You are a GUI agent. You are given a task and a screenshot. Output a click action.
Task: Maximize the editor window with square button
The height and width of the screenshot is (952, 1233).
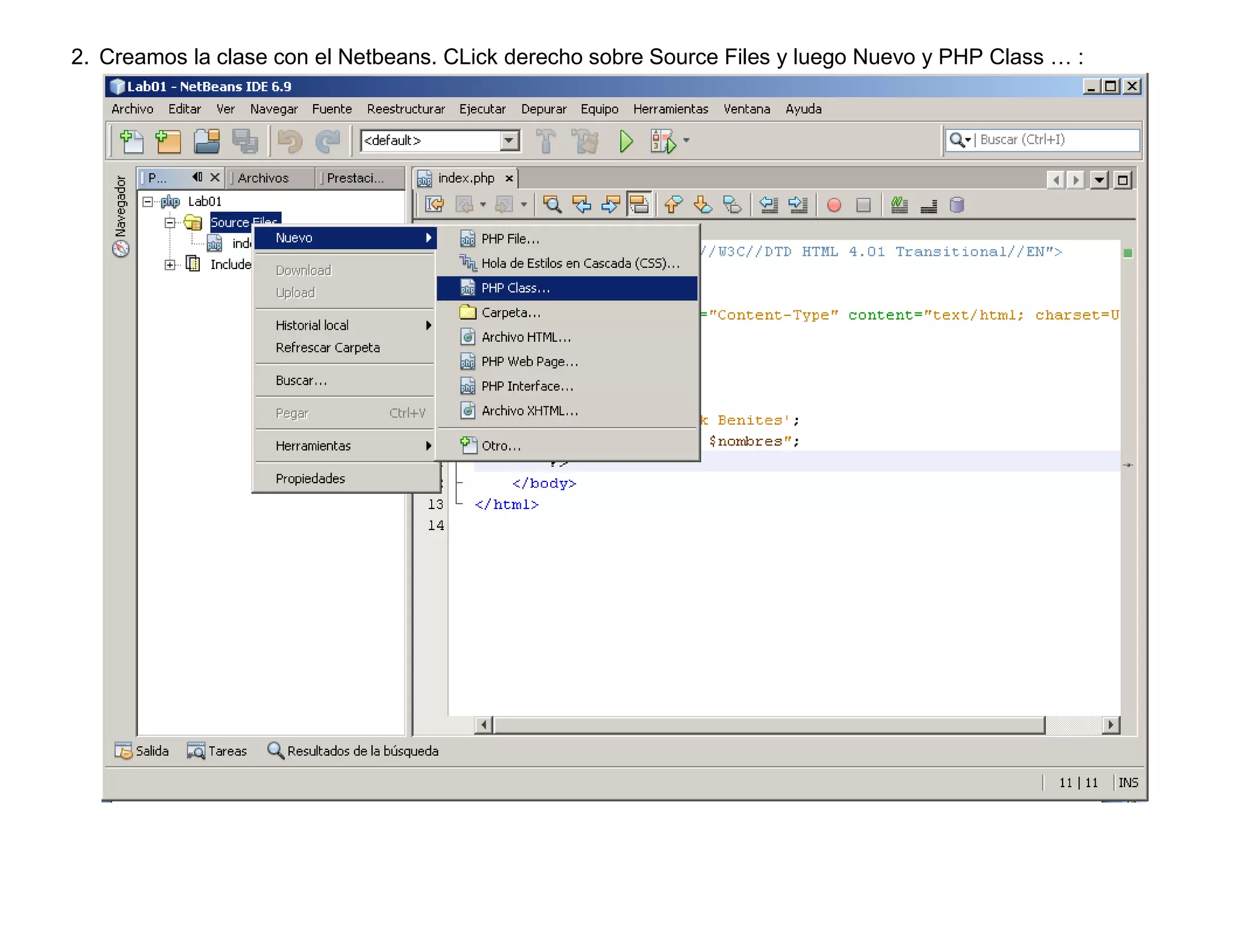coord(1123,179)
